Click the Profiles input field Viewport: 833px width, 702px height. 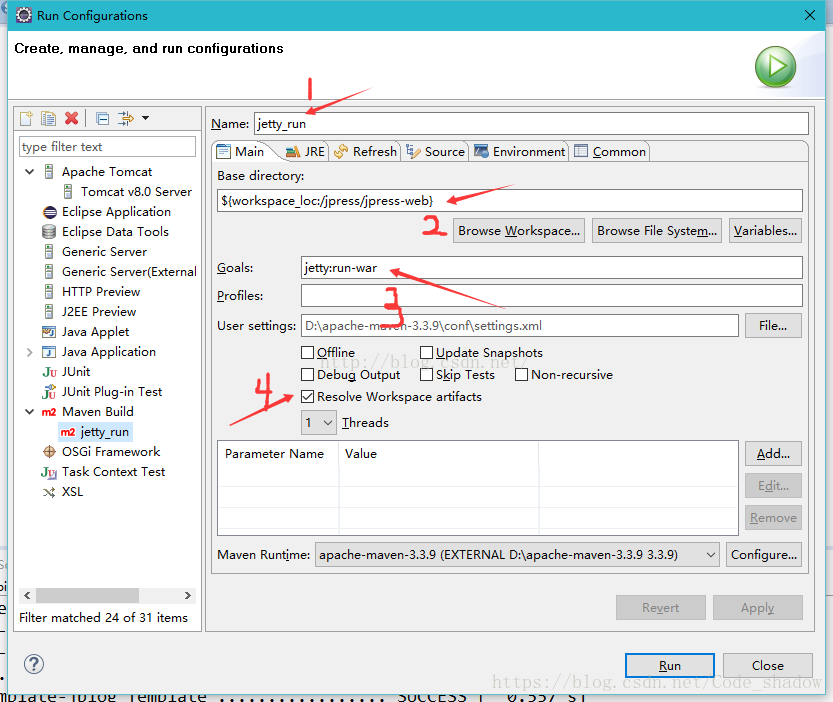tap(551, 295)
